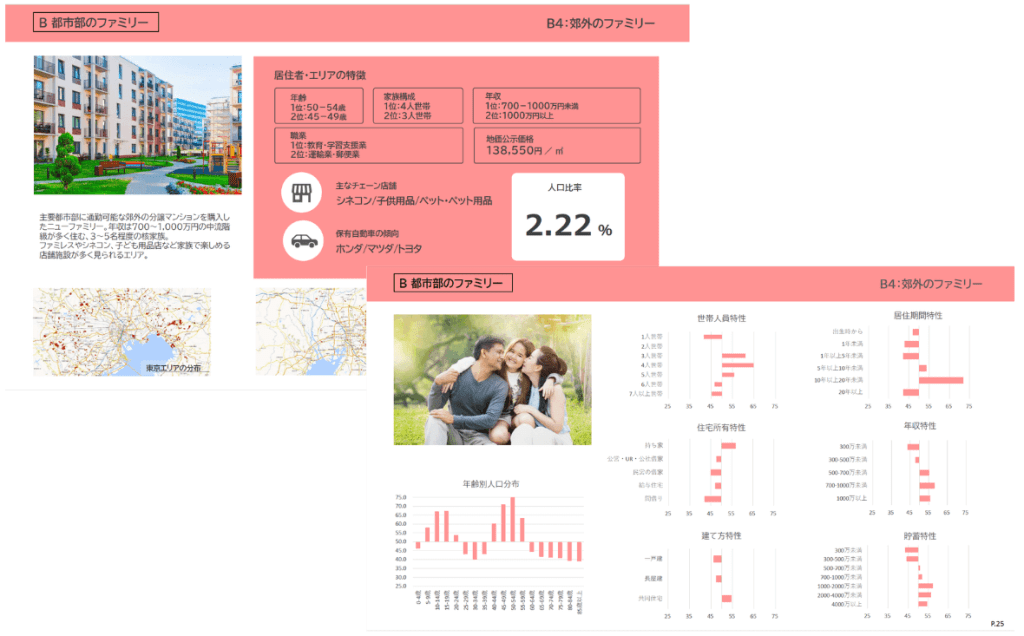Click the 家族構成 ranking box
1024x636 pixels.
[418, 106]
